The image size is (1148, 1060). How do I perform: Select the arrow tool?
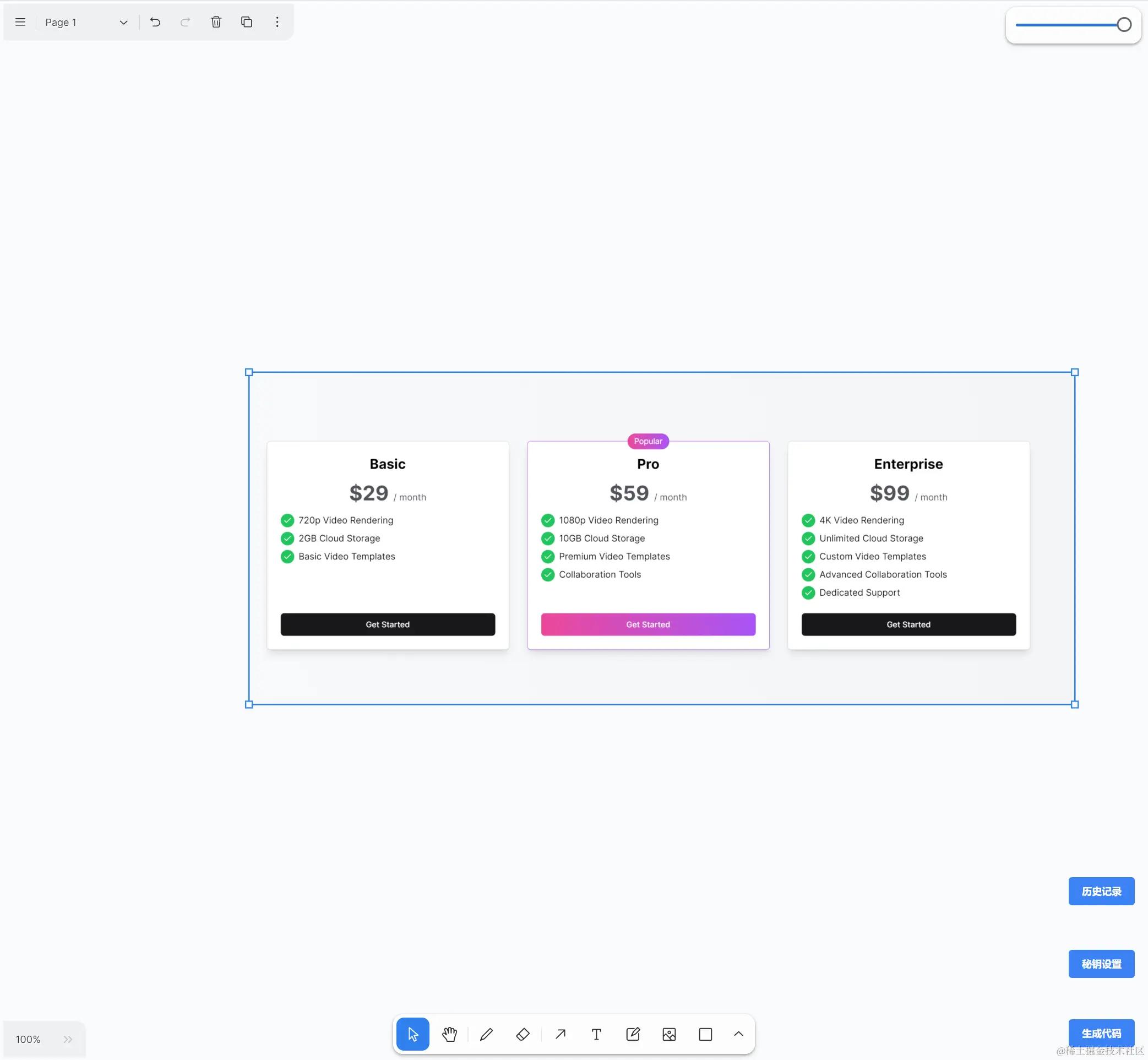pyautogui.click(x=561, y=1034)
